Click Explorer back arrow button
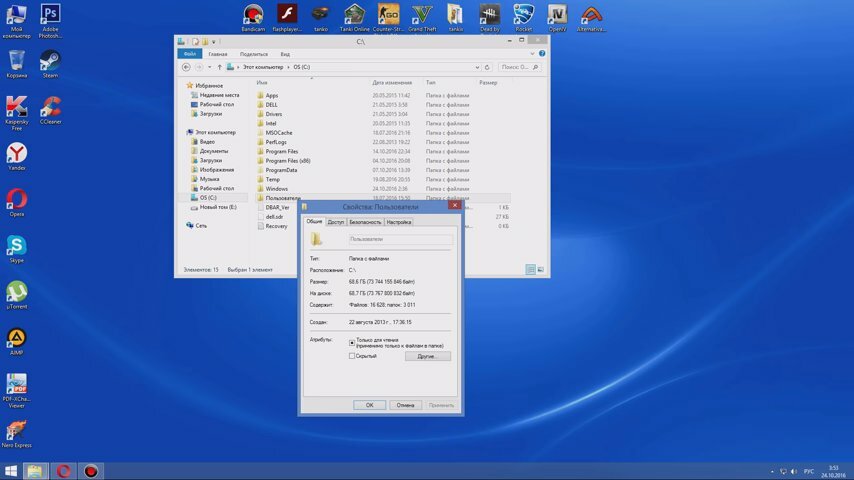The width and height of the screenshot is (854, 480). [x=186, y=67]
